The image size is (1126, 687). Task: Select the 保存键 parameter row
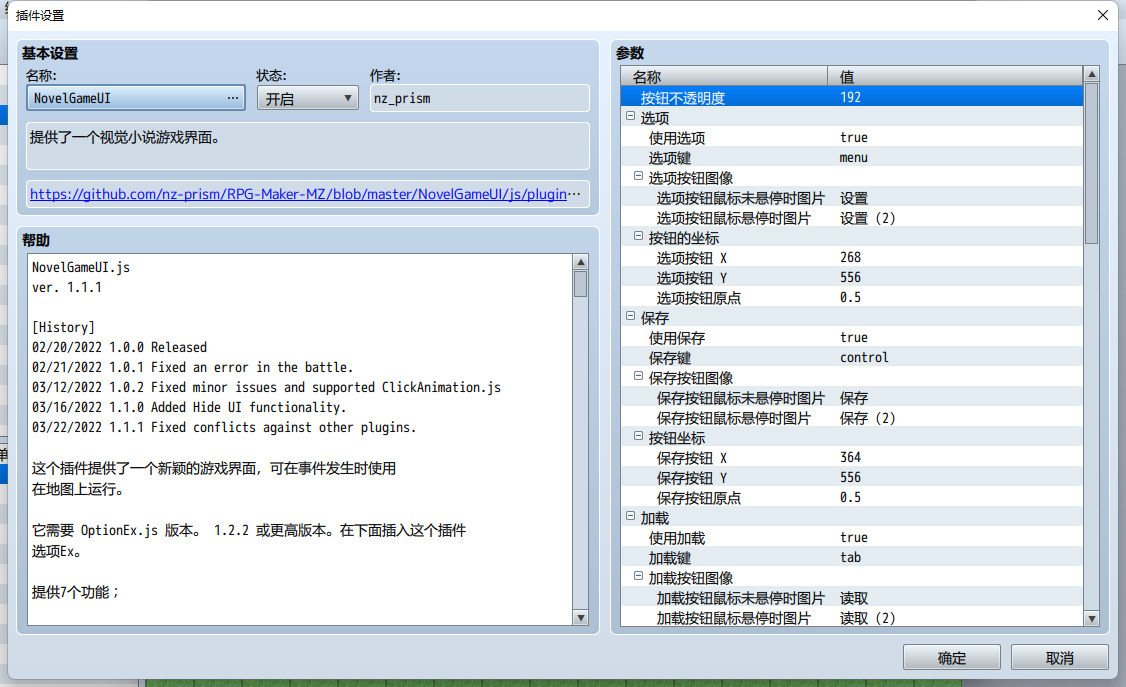point(852,357)
